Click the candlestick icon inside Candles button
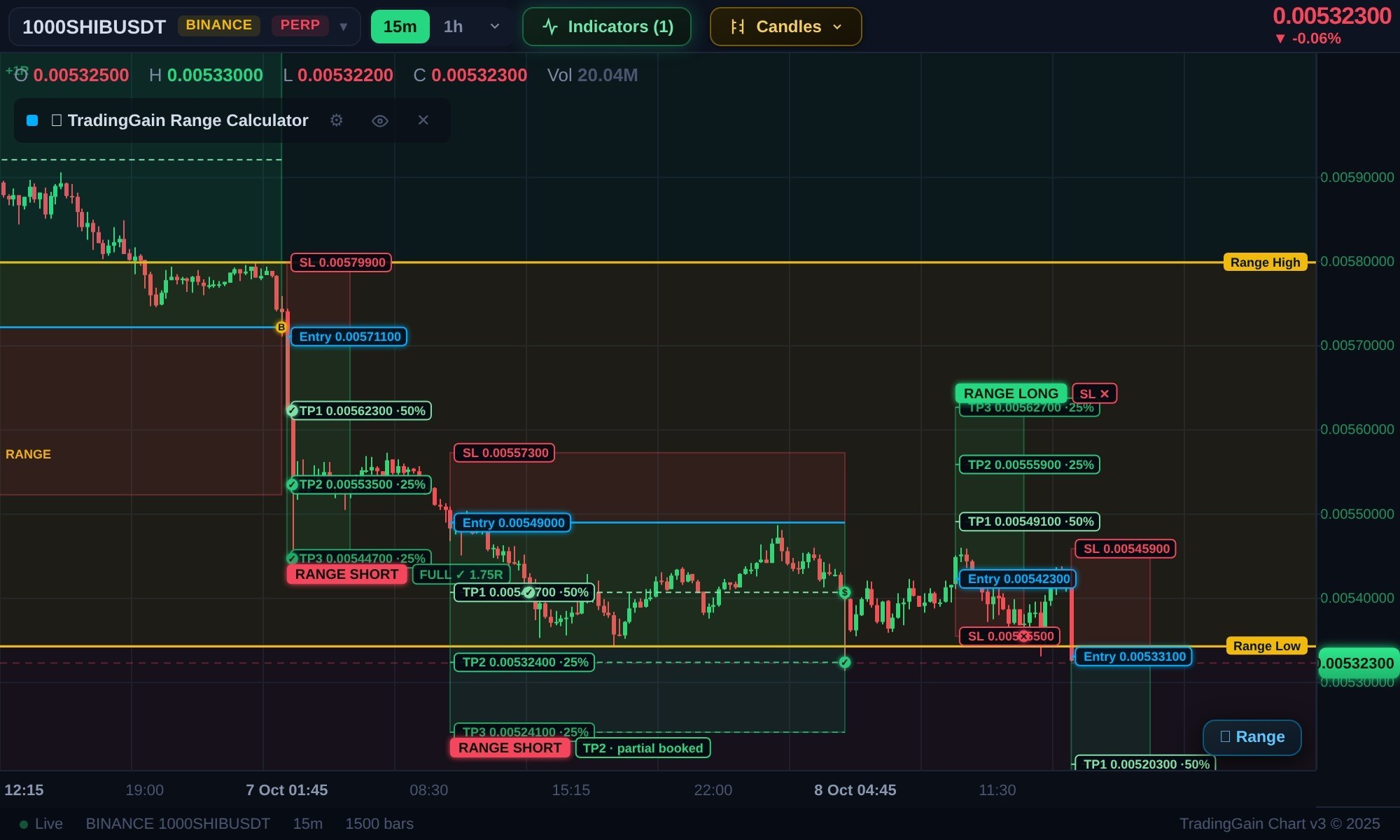 pos(737,27)
